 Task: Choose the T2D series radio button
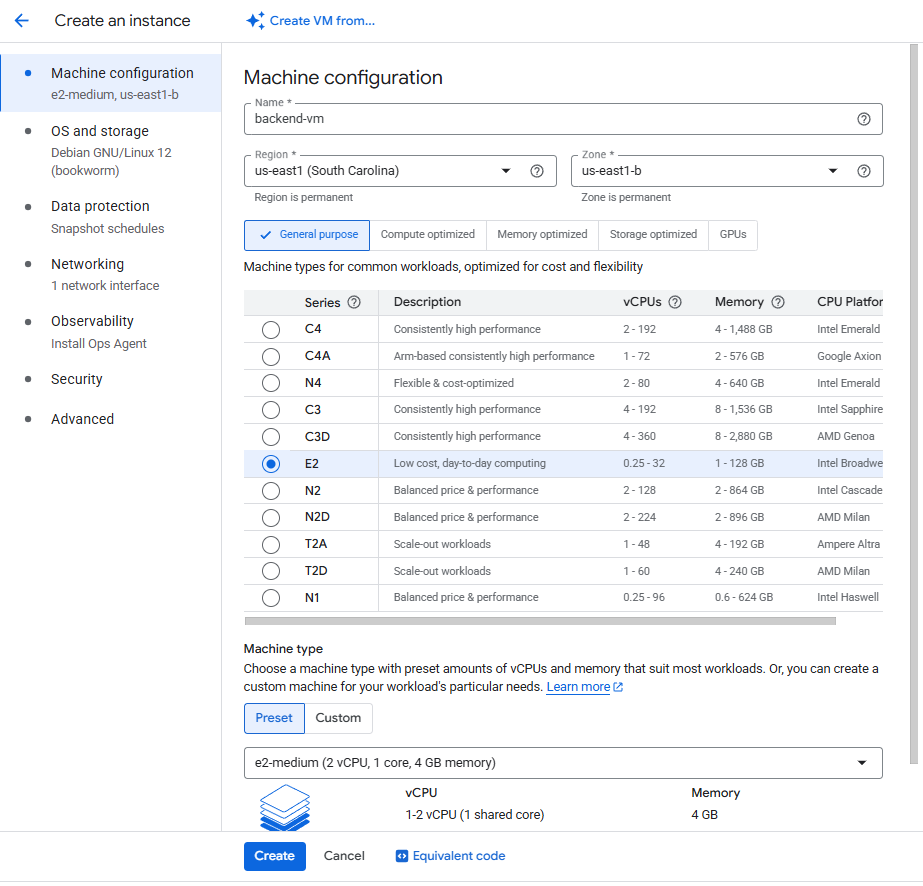271,571
